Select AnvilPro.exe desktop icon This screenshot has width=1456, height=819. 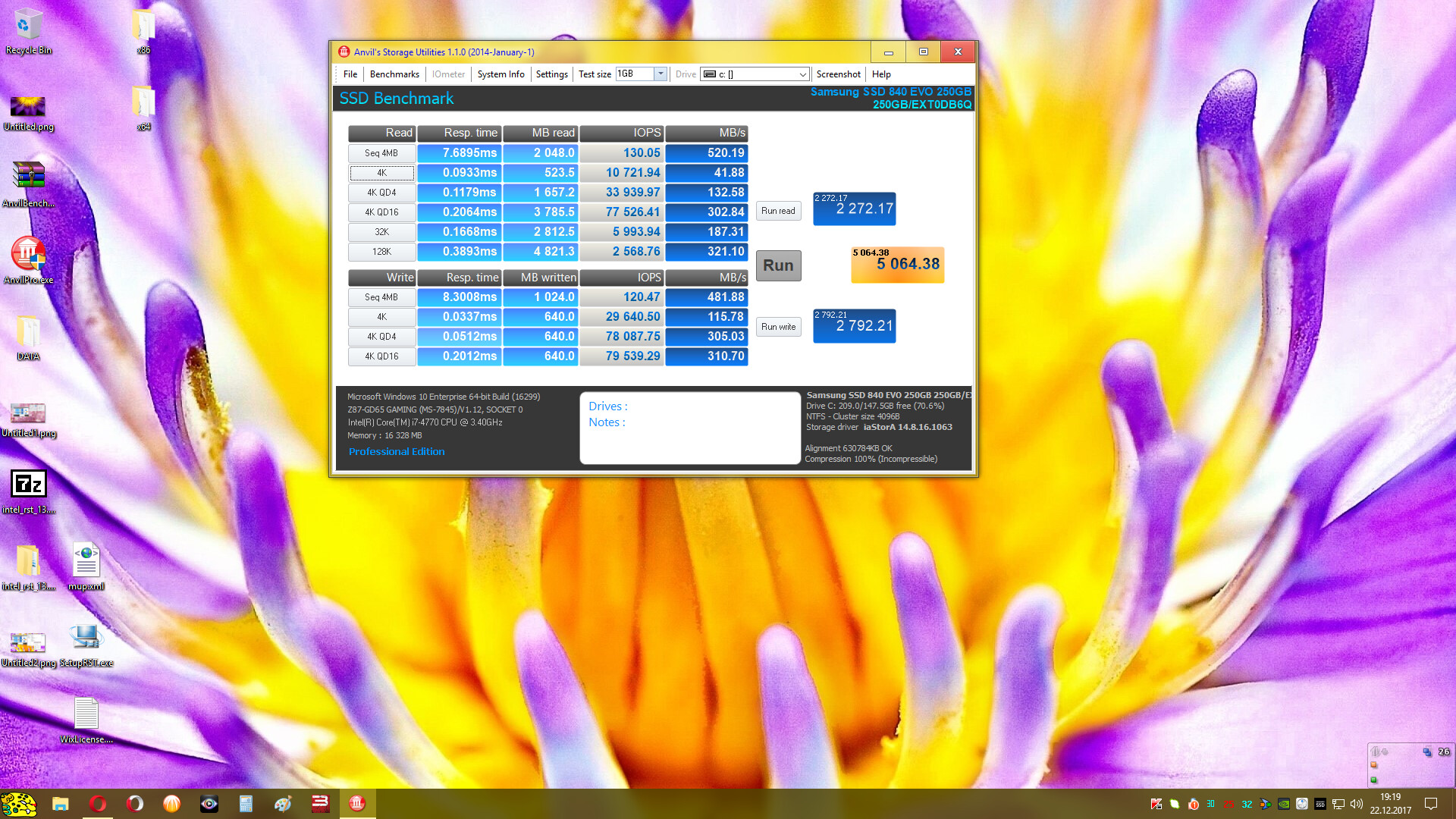tap(28, 261)
